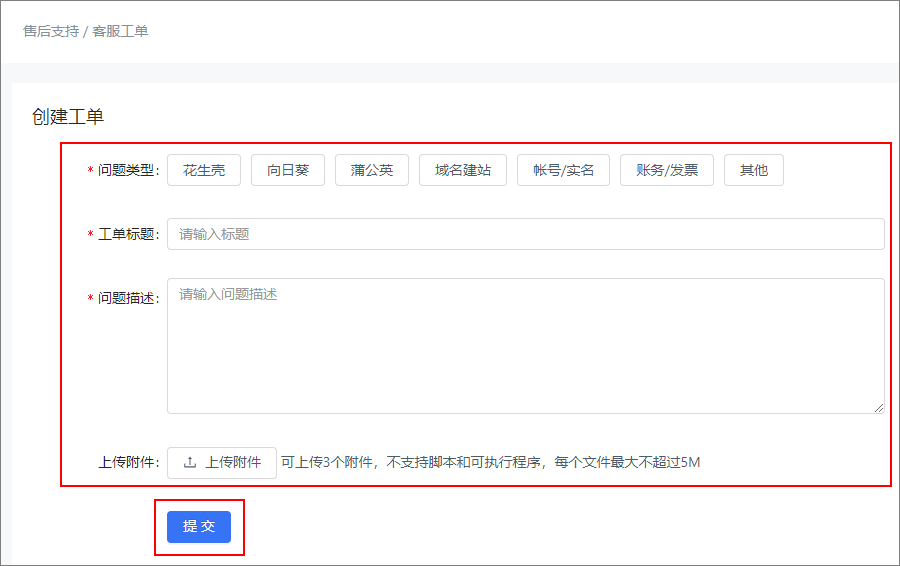The height and width of the screenshot is (566, 900).
Task: Select 其他 problem type
Action: coord(754,170)
